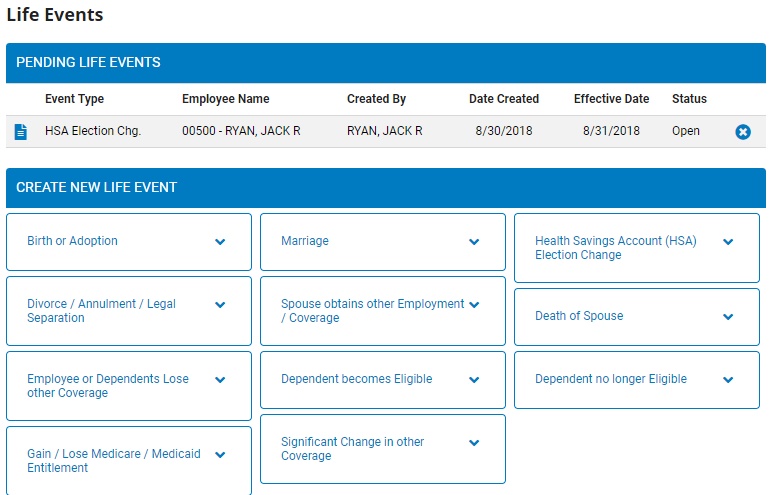Choose the Marriage life event link

tap(305, 241)
